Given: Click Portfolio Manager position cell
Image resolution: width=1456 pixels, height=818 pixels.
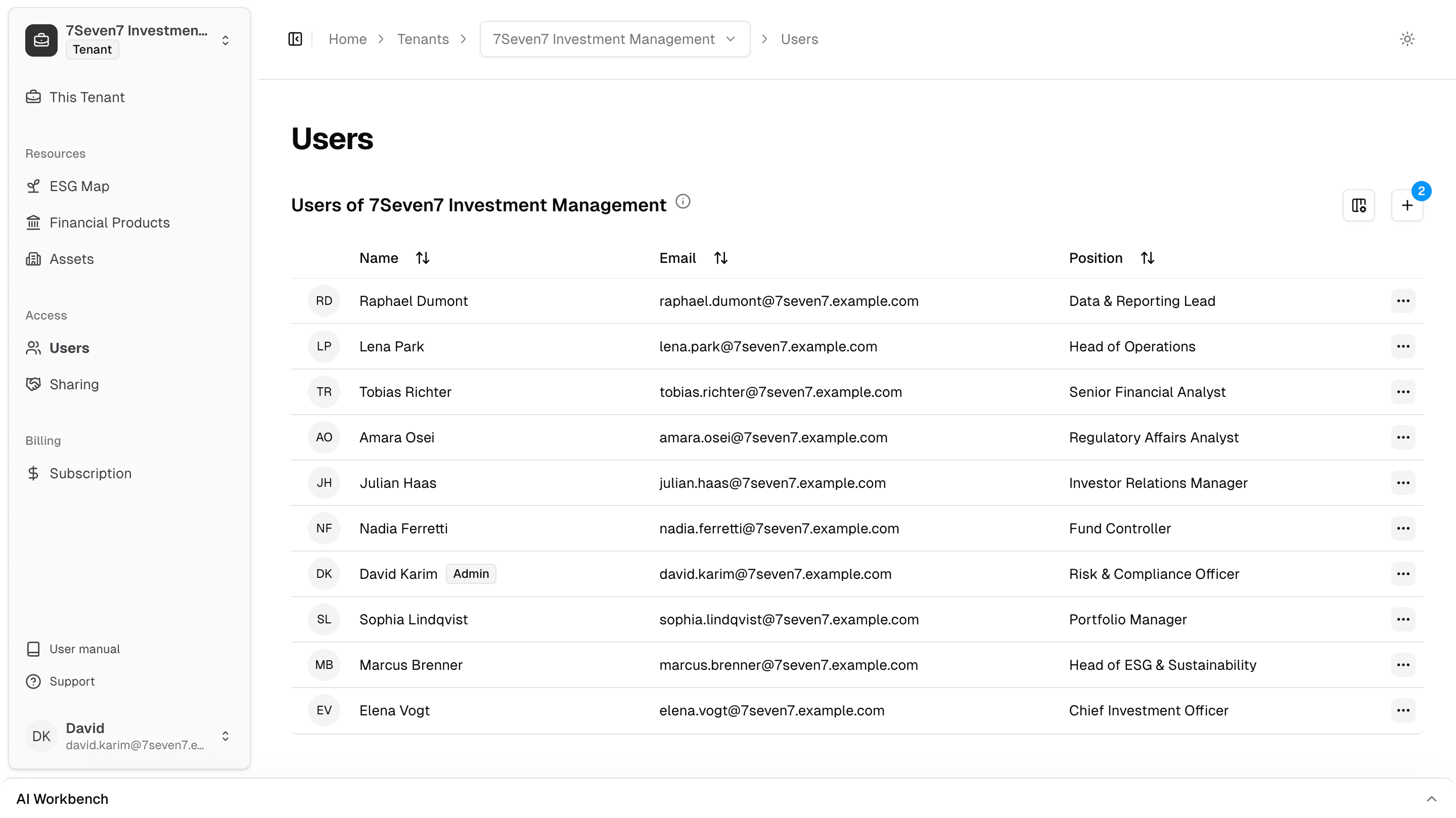Looking at the screenshot, I should tap(1127, 620).
